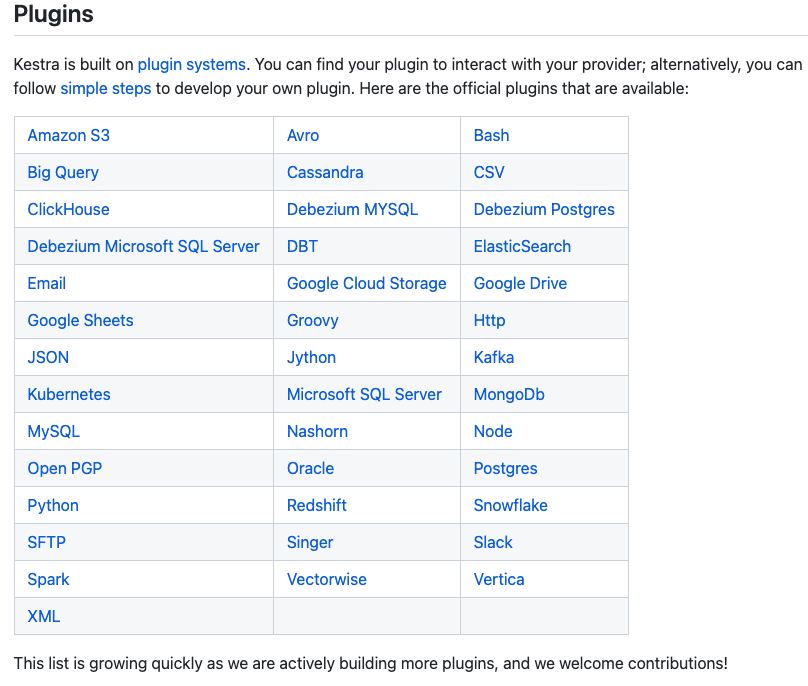Viewport: 808px width, 686px height.
Task: Open the XML plugin link
Action: 44,617
